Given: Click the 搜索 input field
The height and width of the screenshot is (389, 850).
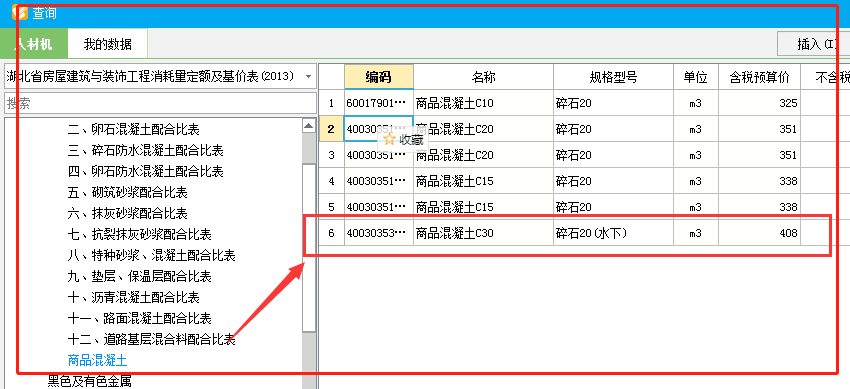Looking at the screenshot, I should click(160, 103).
